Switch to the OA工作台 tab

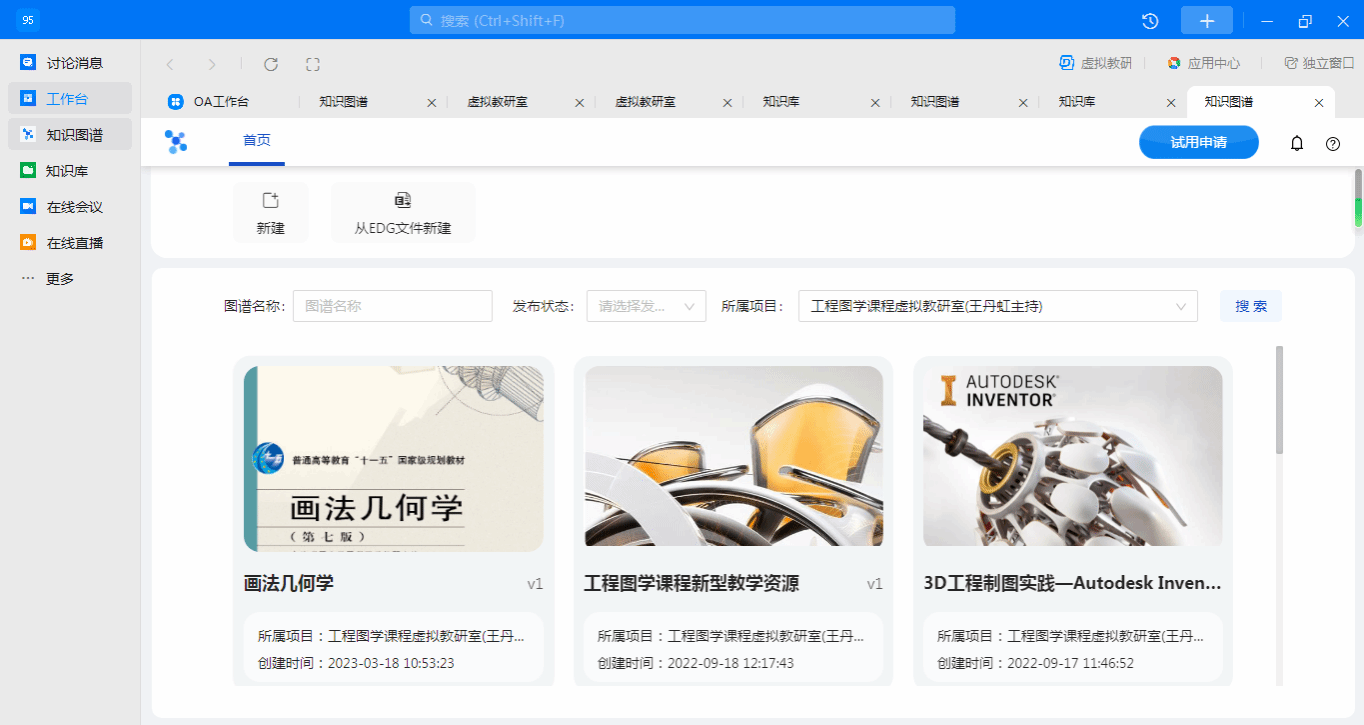click(220, 102)
